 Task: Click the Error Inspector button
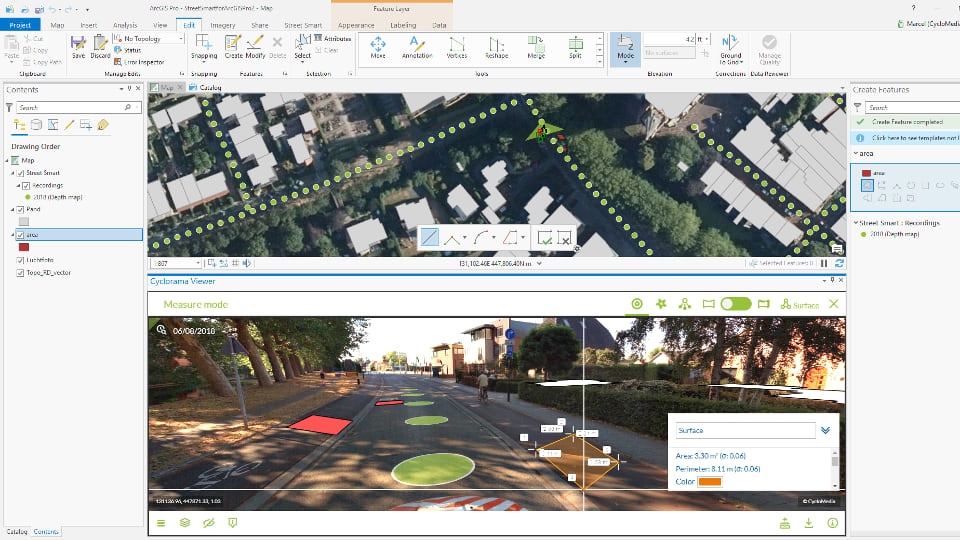(x=139, y=62)
